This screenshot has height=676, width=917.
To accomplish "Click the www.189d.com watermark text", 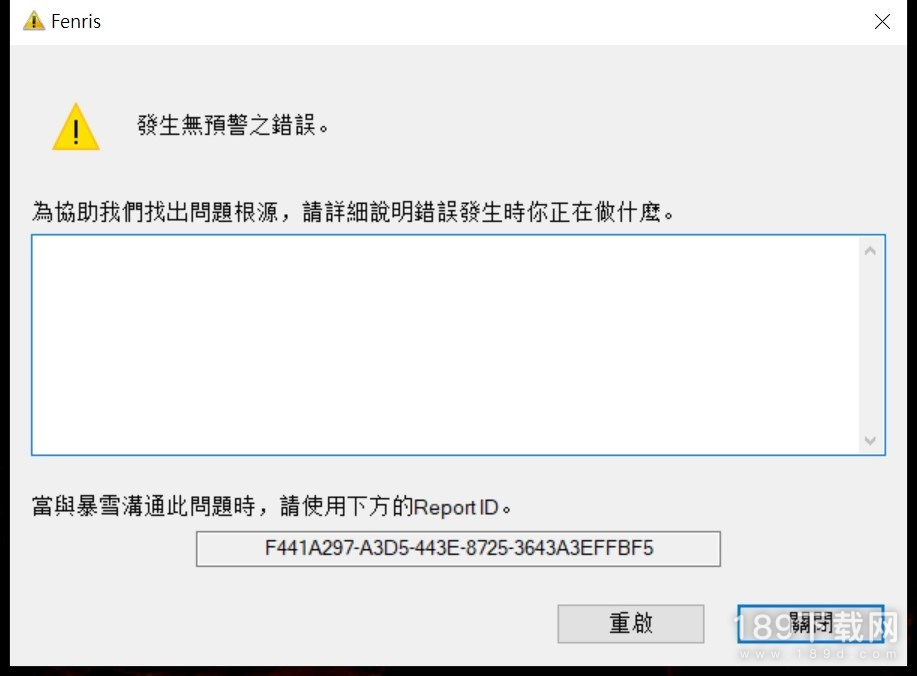I will pos(818,654).
